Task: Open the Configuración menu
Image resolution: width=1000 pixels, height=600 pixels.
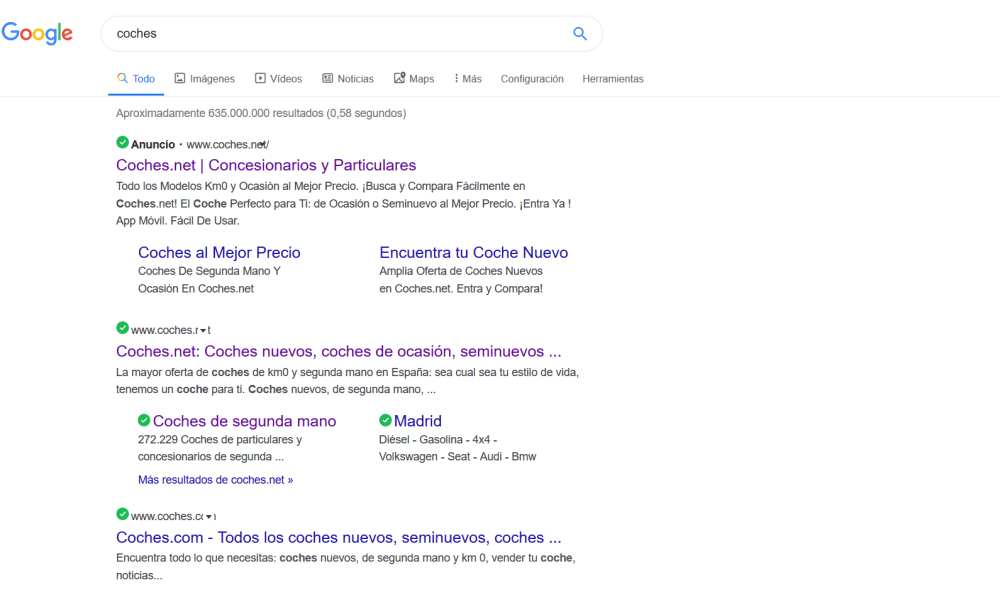Action: (532, 79)
